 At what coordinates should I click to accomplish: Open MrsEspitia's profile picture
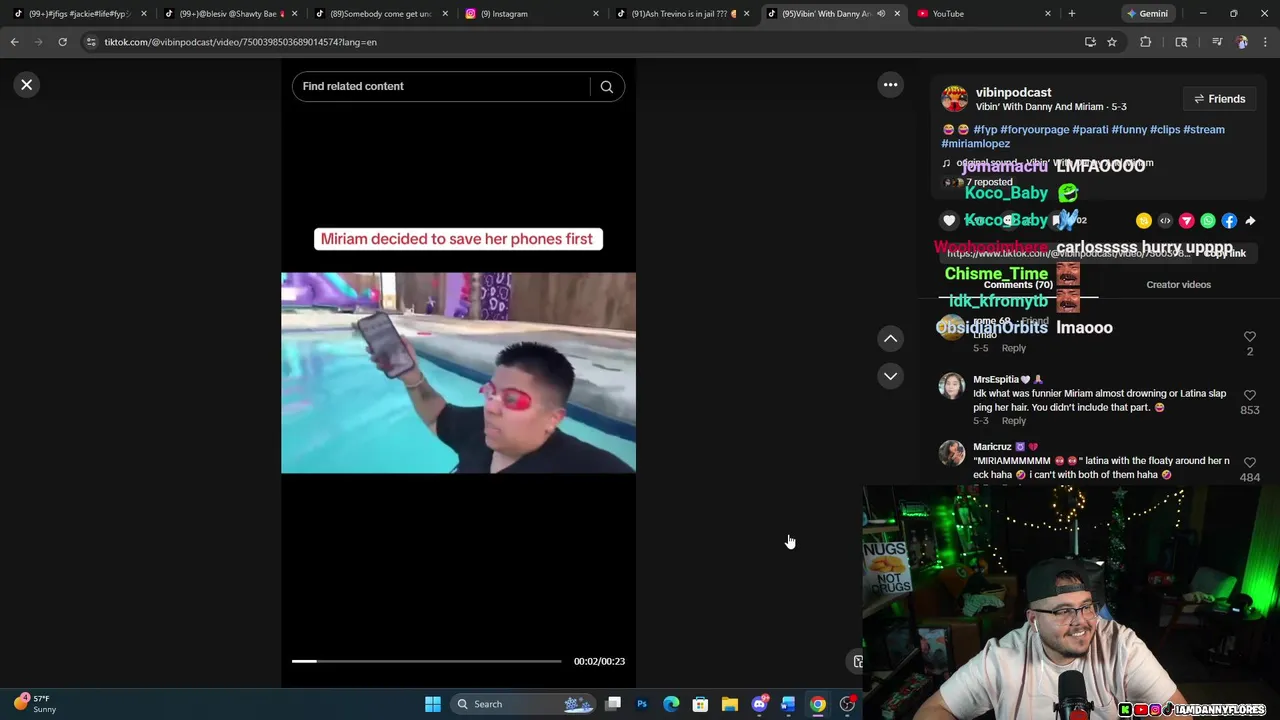(x=952, y=386)
